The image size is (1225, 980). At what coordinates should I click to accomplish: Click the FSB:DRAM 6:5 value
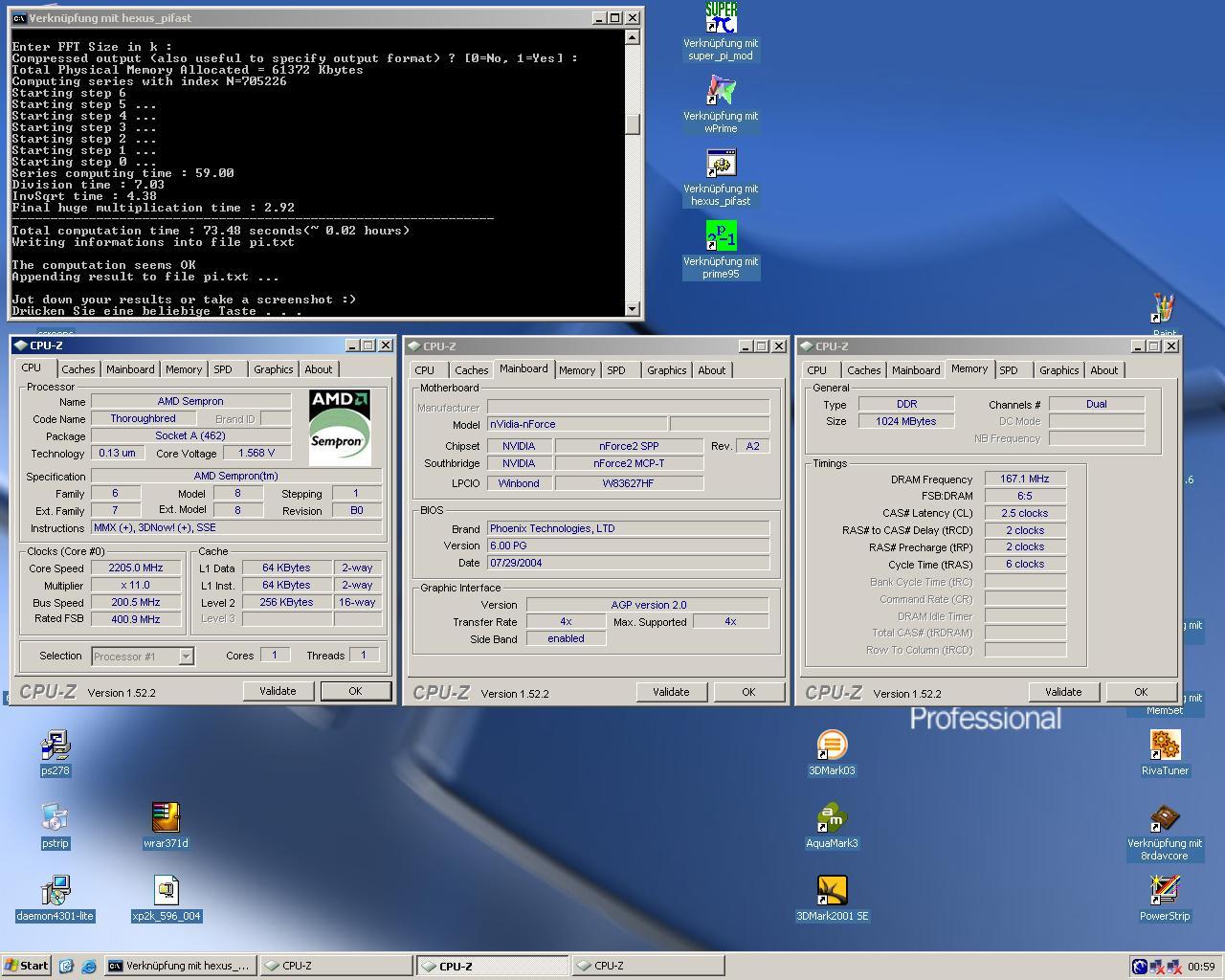(1025, 496)
